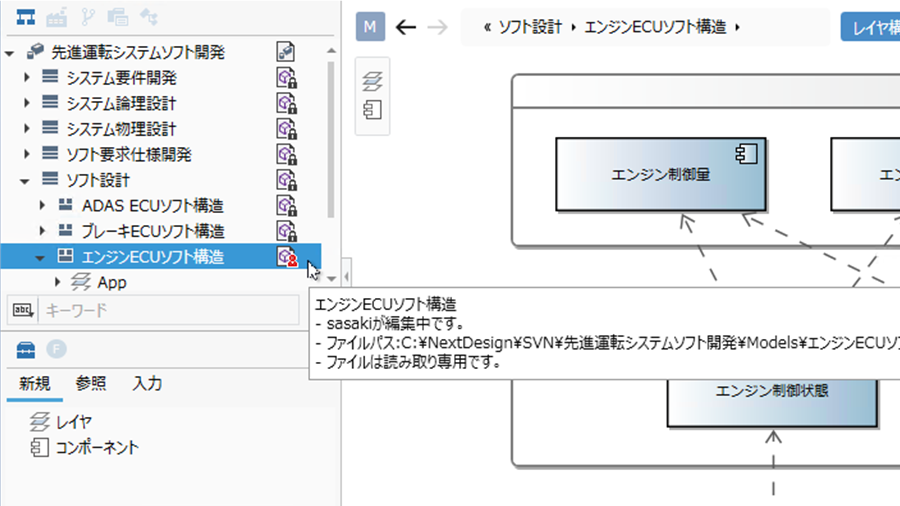Image resolution: width=900 pixels, height=506 pixels.
Task: Click the editing-user status icon on エンジンECUソフト構造
Action: (287, 257)
